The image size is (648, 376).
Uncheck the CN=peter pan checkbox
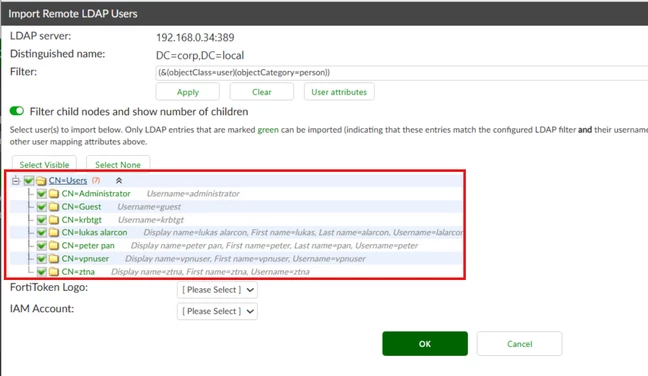(41, 245)
